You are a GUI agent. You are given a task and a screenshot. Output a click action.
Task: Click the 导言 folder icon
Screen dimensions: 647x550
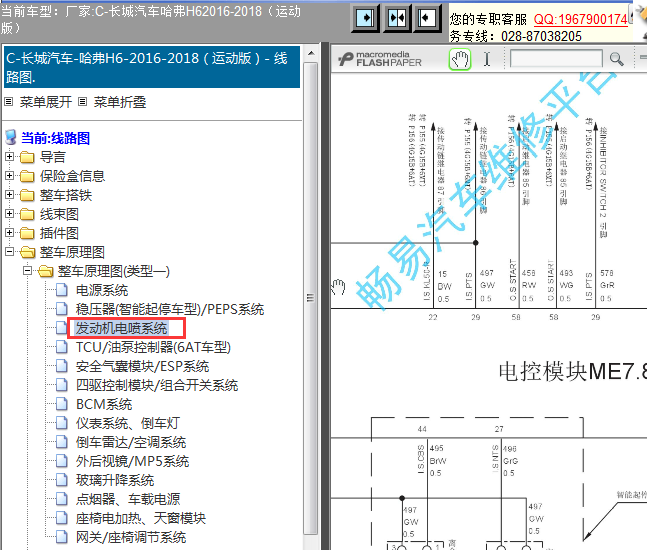pos(27,157)
